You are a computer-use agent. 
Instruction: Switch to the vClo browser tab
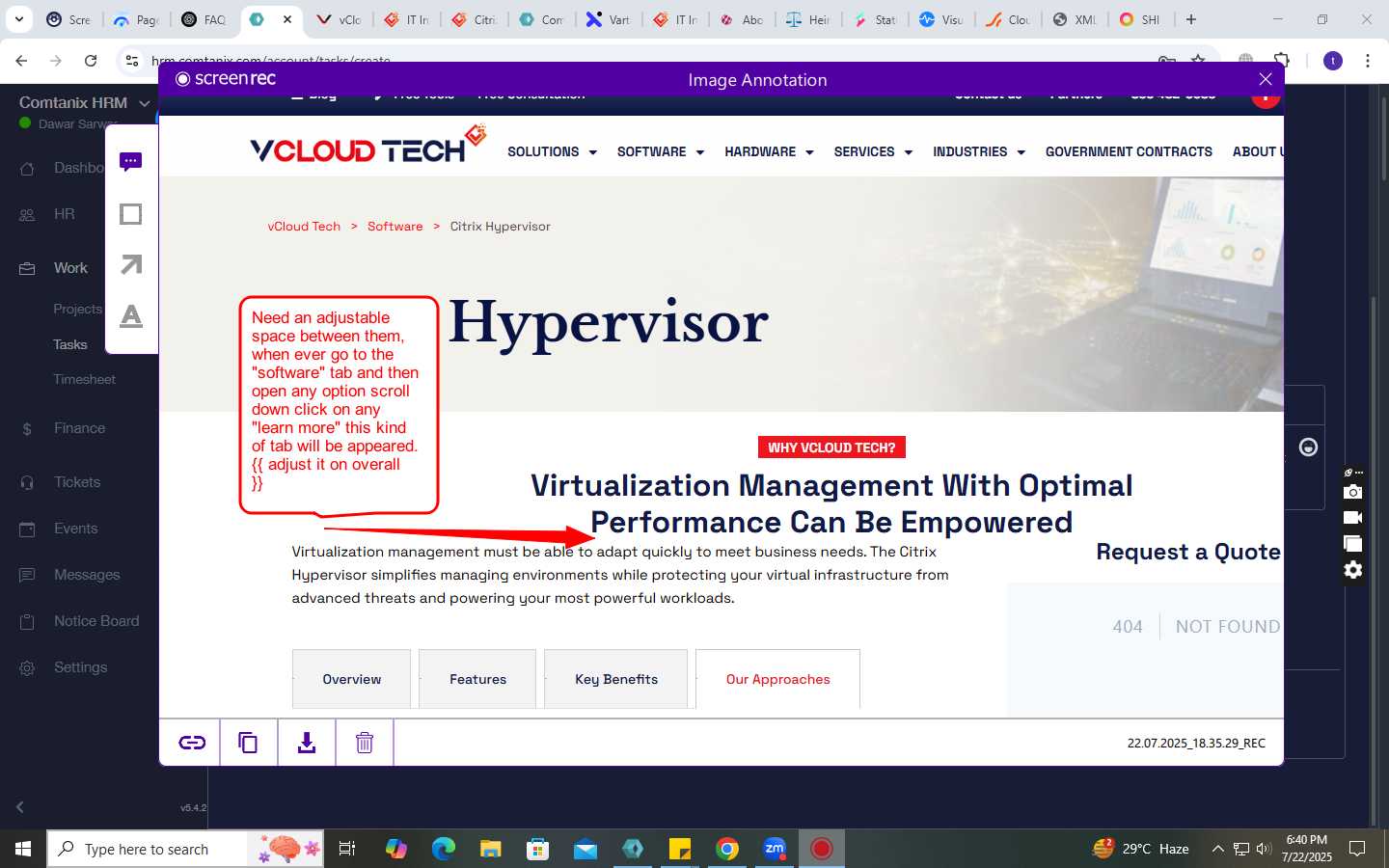339,19
